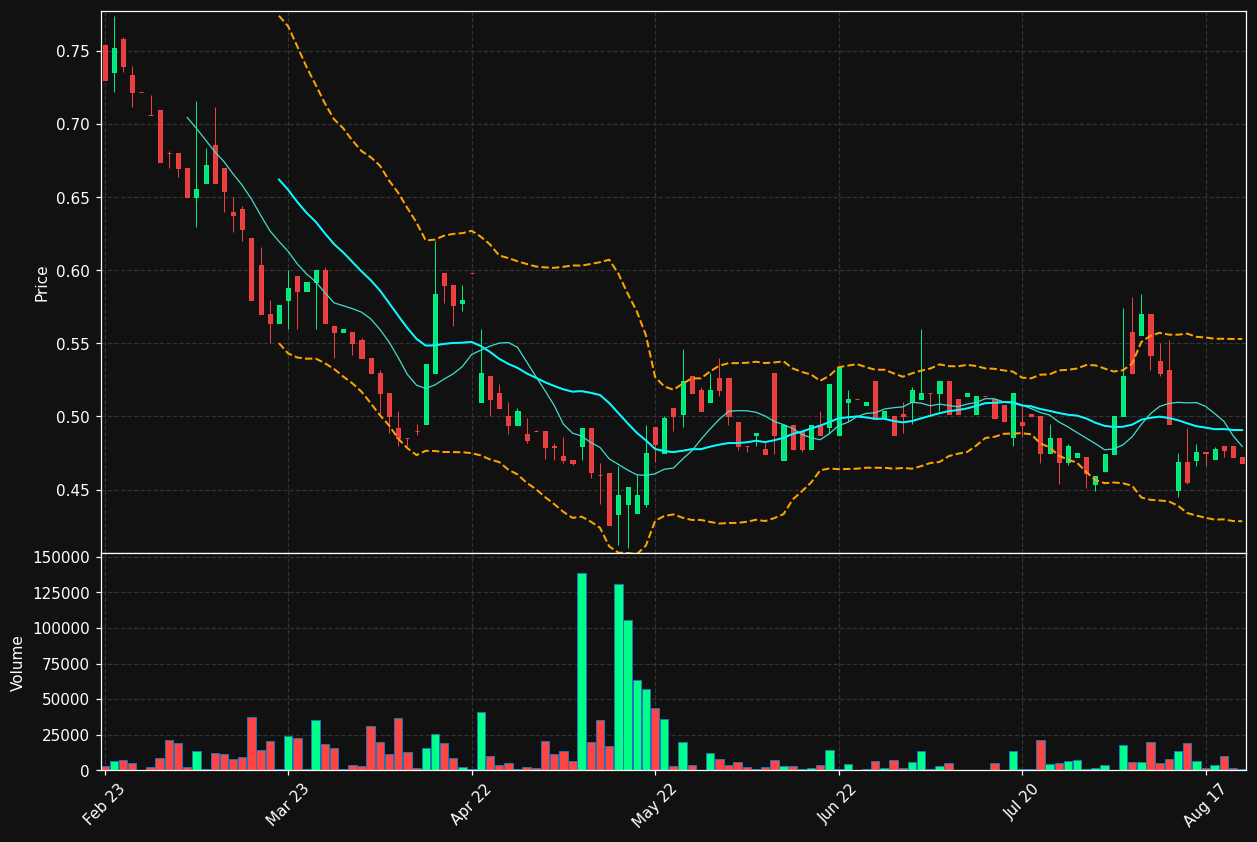Screen dimensions: 1257x842
Task: Click the 0.65 price axis label
Action: pos(74,198)
